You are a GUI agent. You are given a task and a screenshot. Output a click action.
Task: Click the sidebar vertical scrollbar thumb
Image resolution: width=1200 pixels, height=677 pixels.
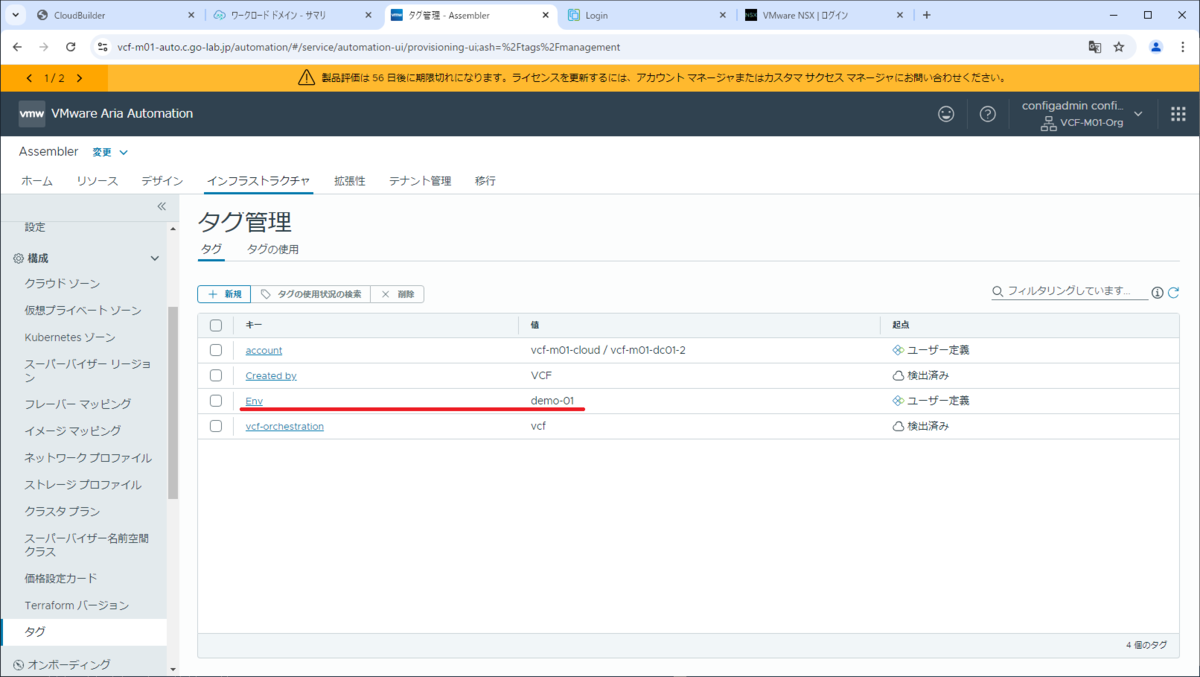coord(173,402)
